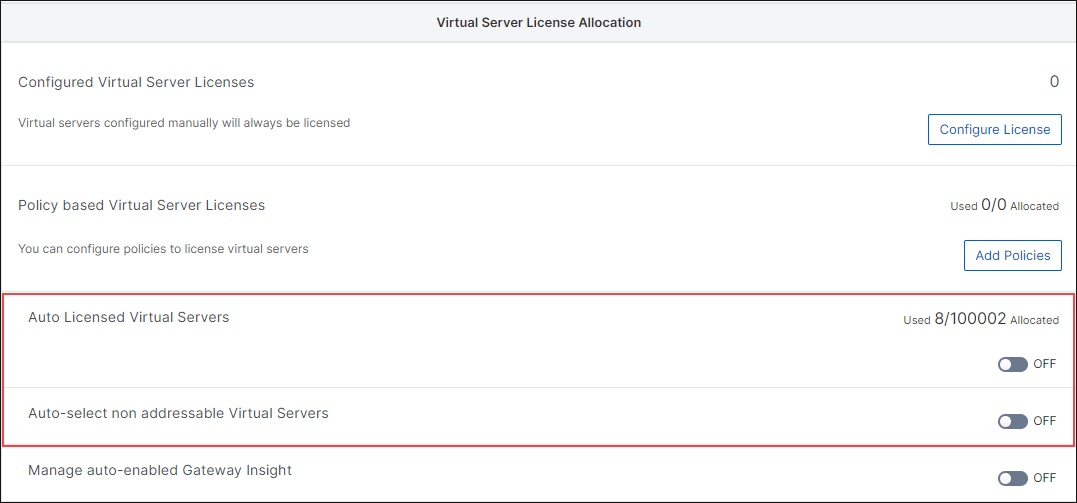Click the Policy based Virtual Server Licenses label

click(x=141, y=205)
